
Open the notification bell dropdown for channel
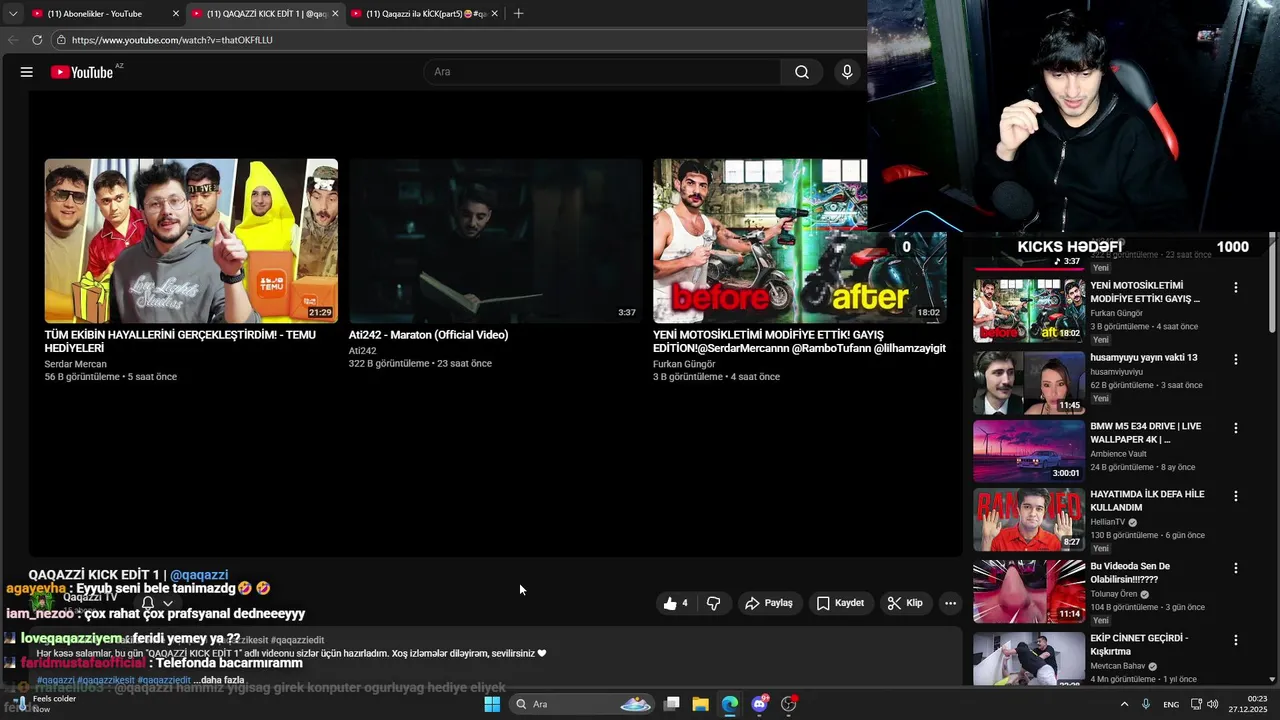pyautogui.click(x=157, y=603)
